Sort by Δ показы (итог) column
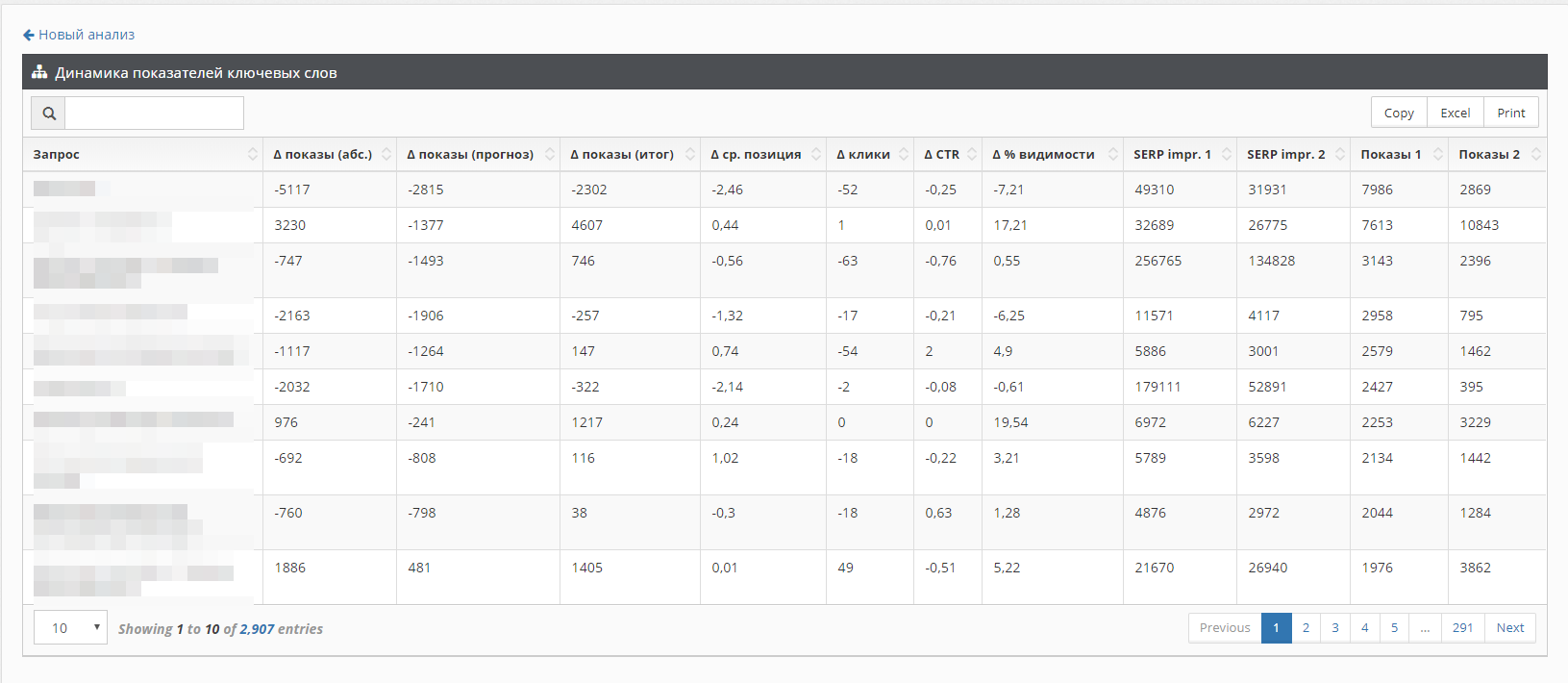 (x=689, y=154)
